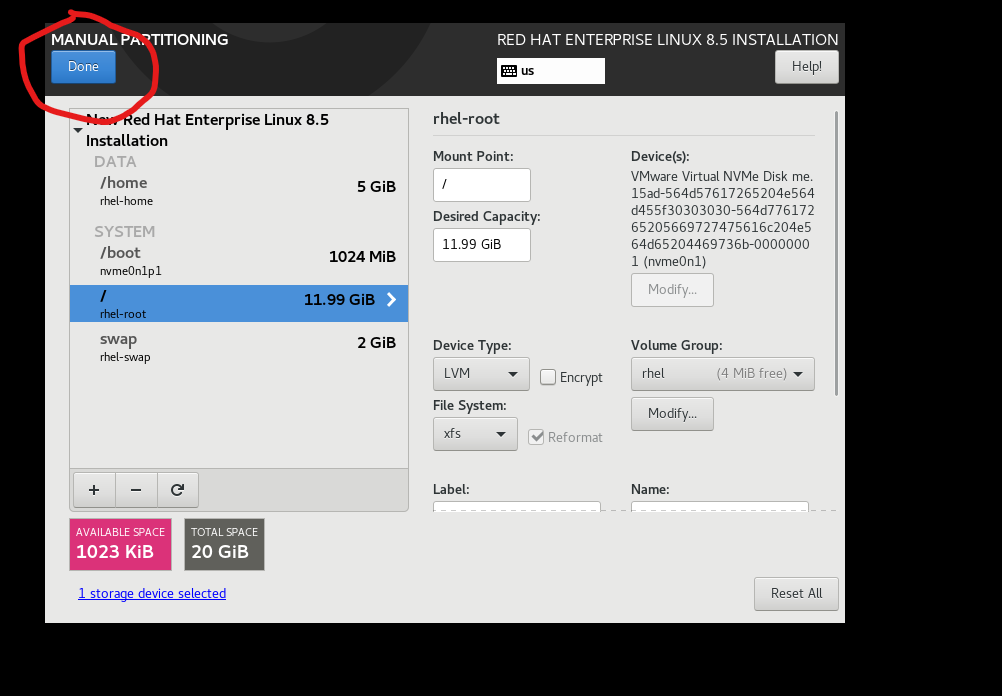Reload storage configuration with refresh icon
Screen dimensions: 1002x696
coord(178,490)
